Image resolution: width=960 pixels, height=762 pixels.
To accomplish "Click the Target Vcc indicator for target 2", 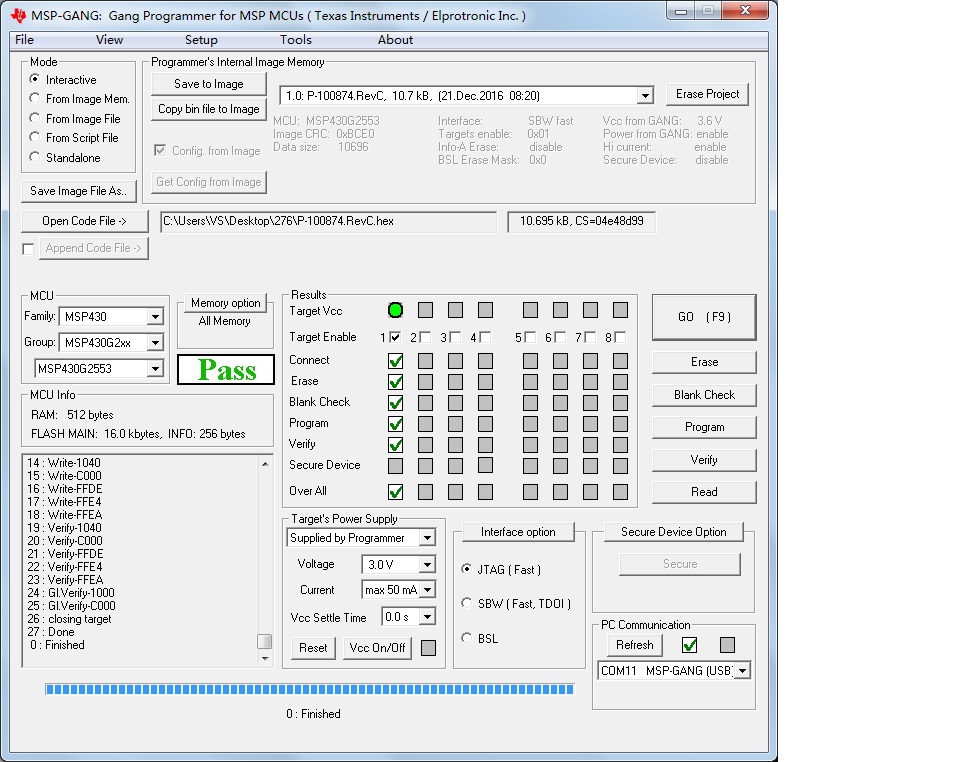I will pos(426,310).
